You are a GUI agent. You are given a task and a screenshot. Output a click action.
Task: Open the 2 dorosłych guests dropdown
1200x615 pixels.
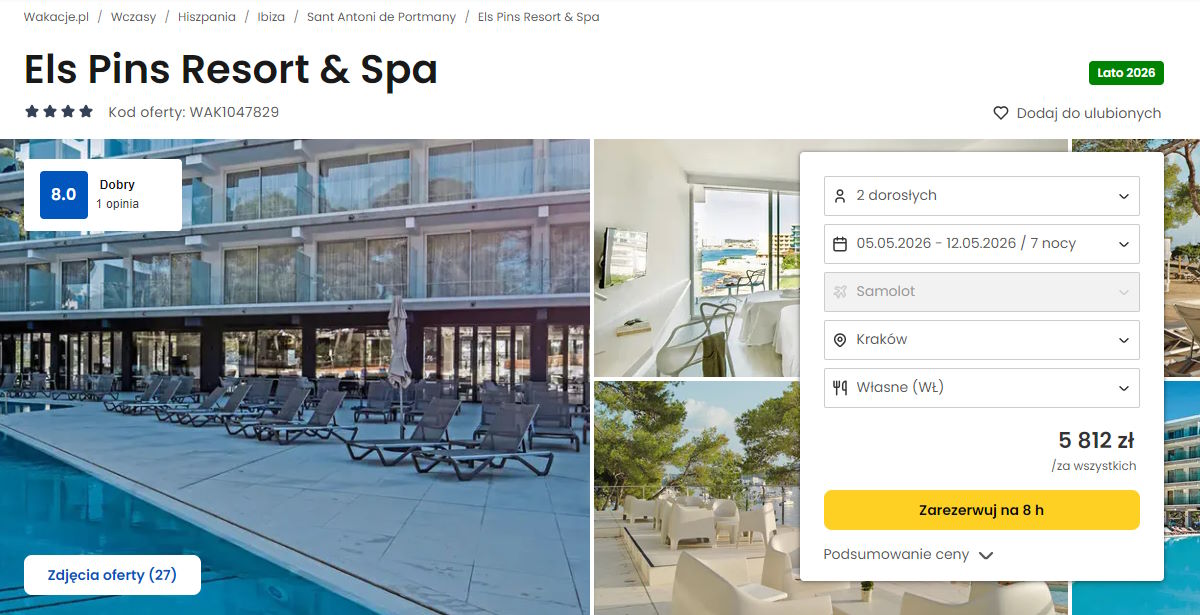[x=982, y=196]
